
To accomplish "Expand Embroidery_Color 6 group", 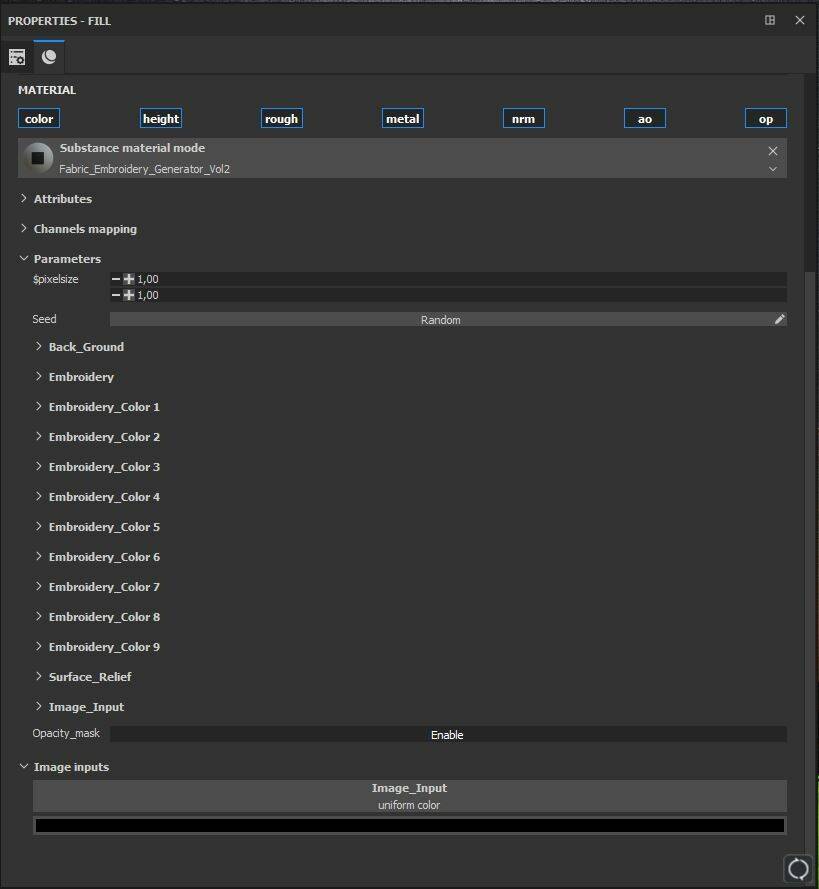I will [39, 557].
